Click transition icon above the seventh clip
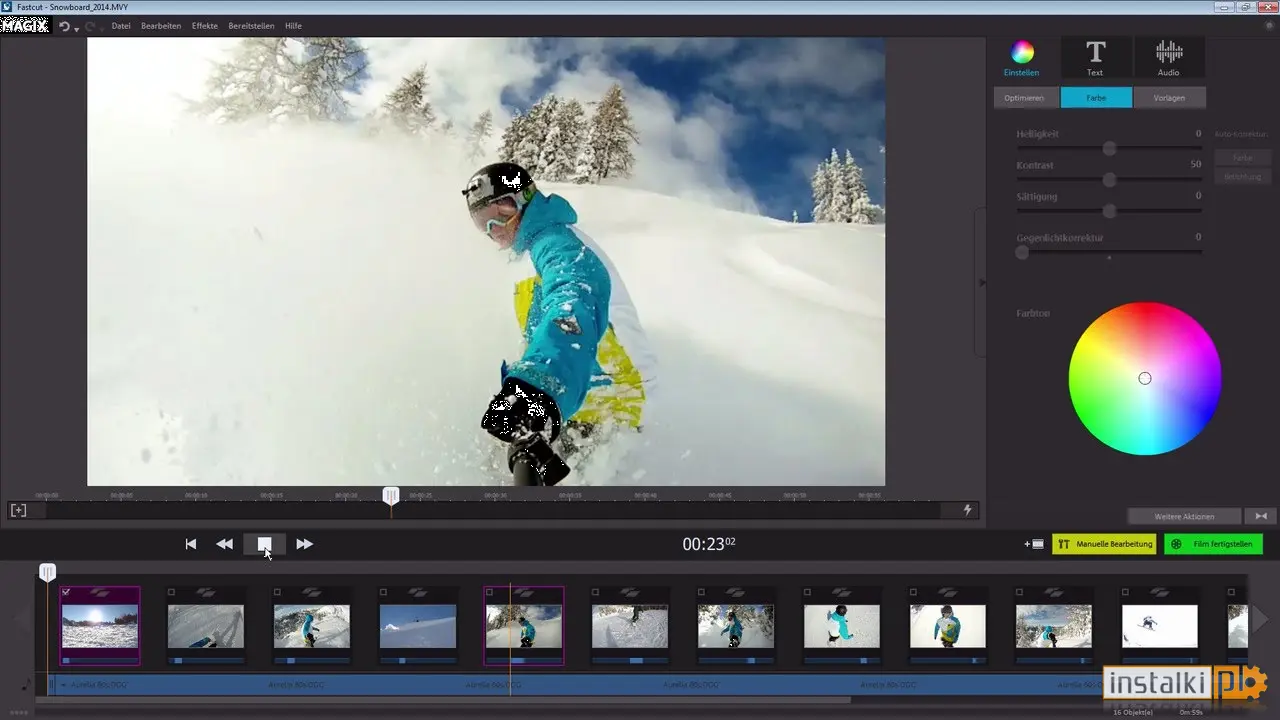The image size is (1280, 720). [736, 592]
